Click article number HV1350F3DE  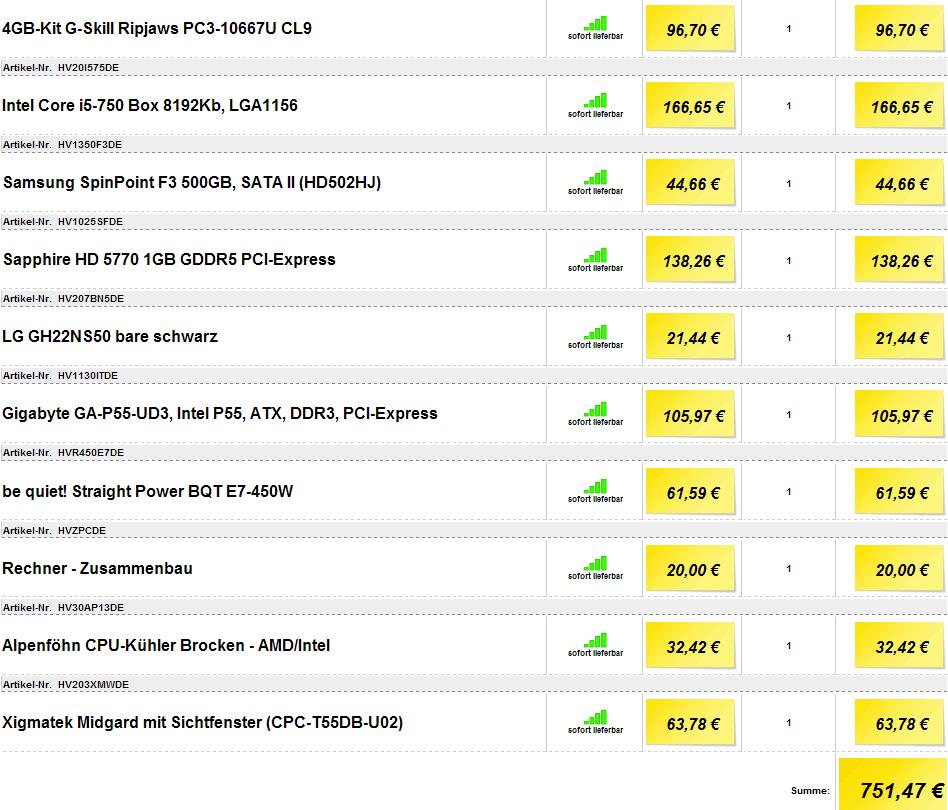click(90, 144)
